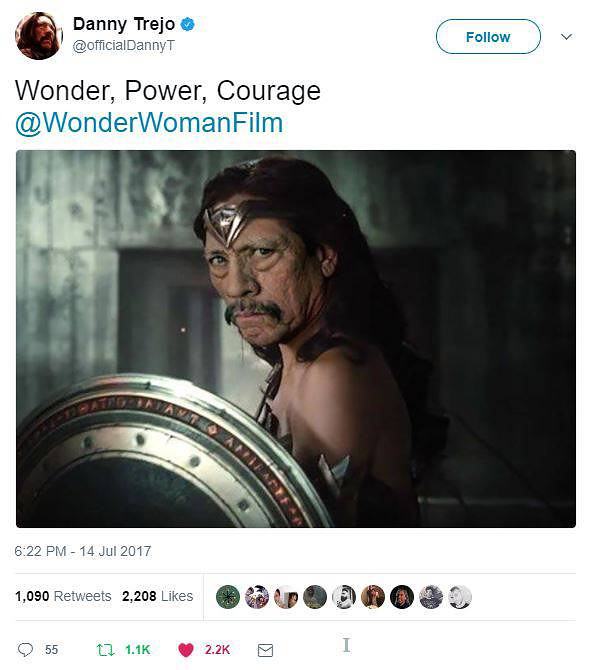This screenshot has height=670, width=602.
Task: Retweet using the retweet arrows icon
Action: coord(106,650)
